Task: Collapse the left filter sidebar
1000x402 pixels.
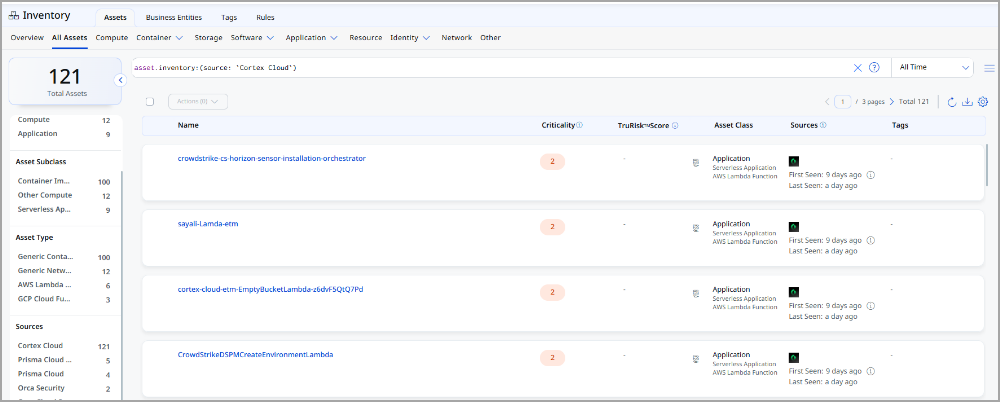Action: (x=119, y=80)
